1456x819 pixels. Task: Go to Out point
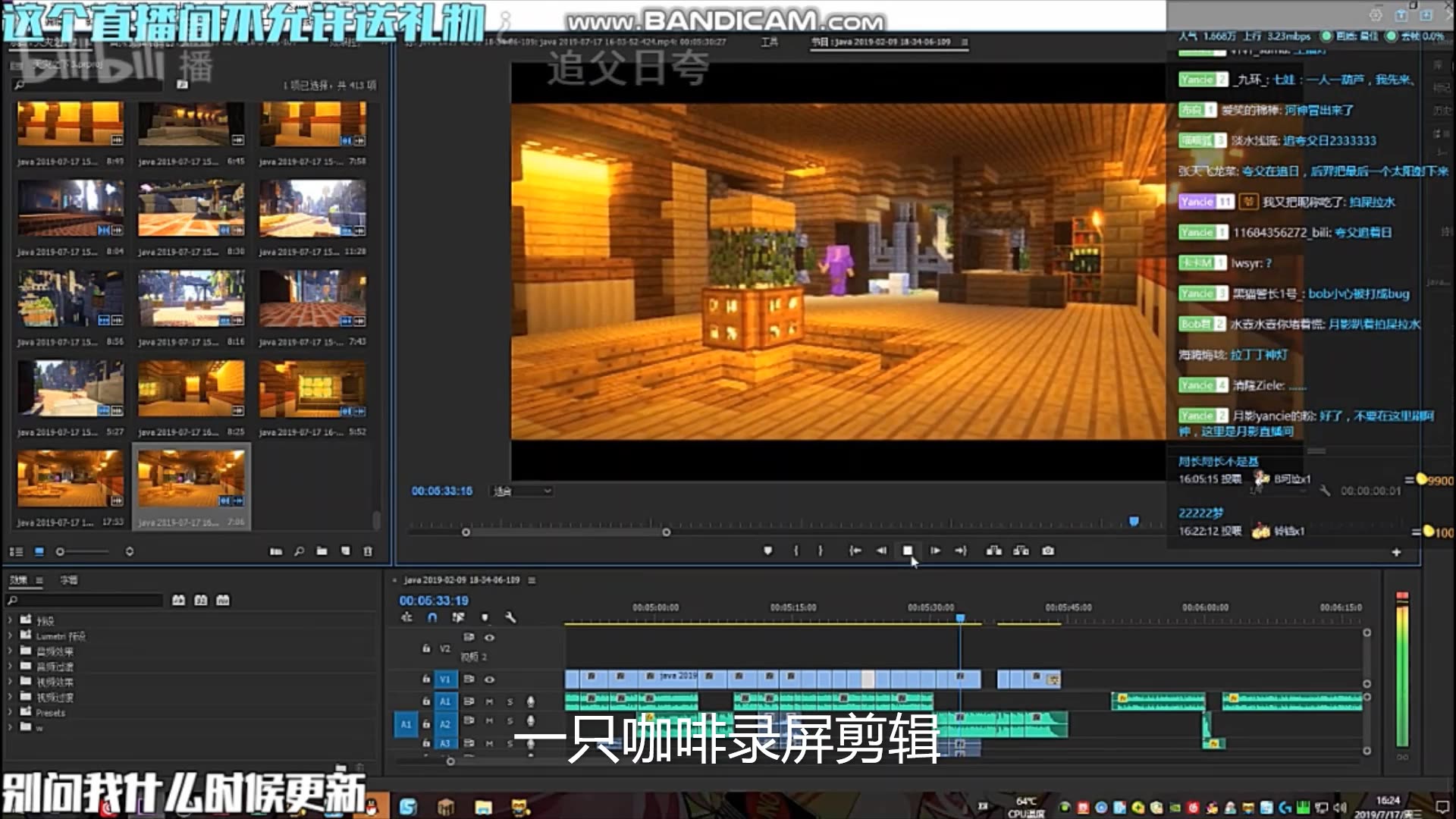click(961, 551)
